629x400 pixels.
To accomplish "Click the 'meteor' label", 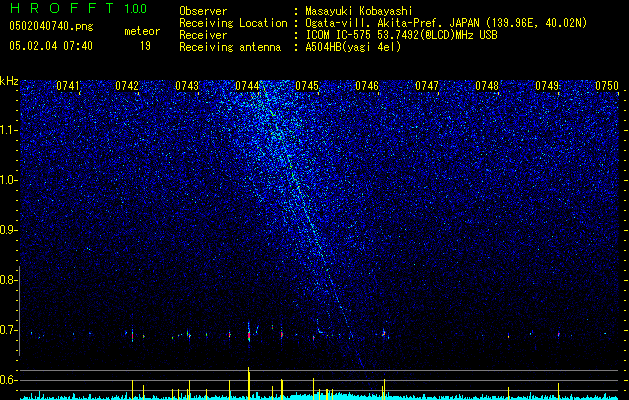I will [142, 31].
